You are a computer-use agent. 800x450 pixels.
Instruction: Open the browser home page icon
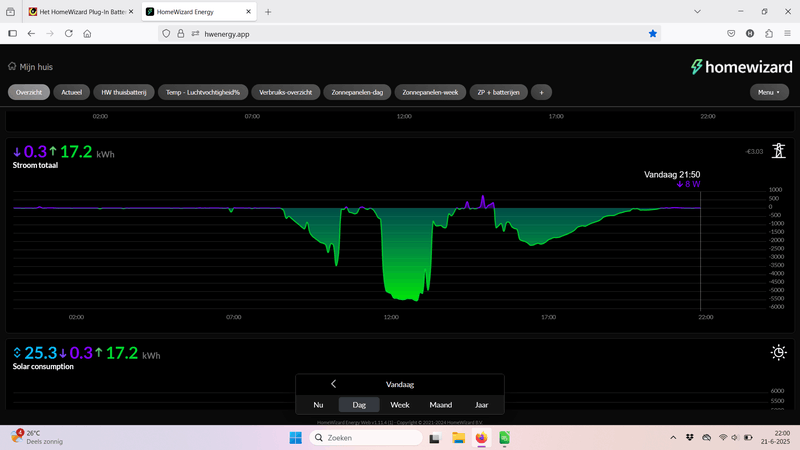point(87,34)
